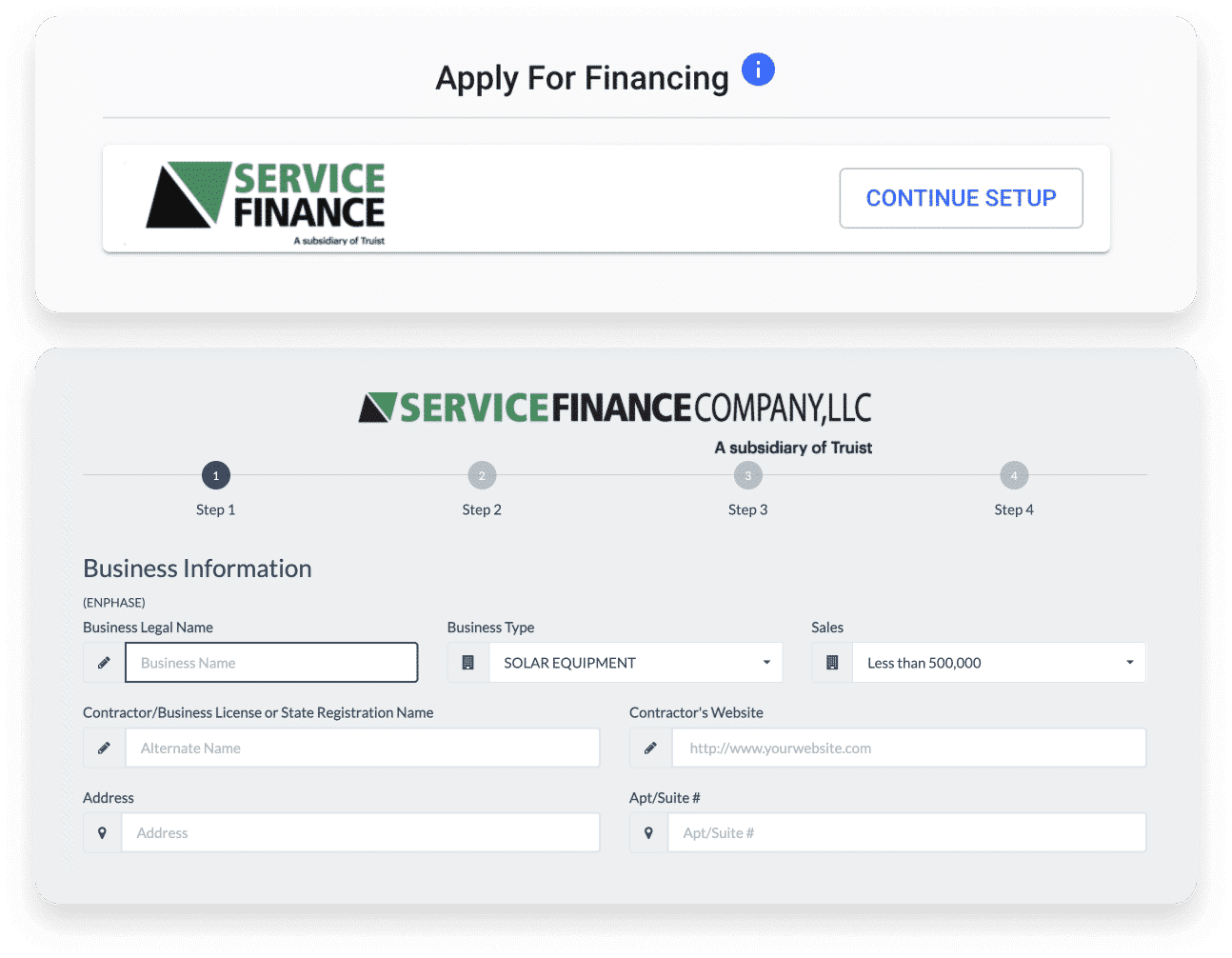The height and width of the screenshot is (958, 1232).
Task: Open the Business Type SOLAR EQUIPMENT dropdown
Action: [636, 663]
